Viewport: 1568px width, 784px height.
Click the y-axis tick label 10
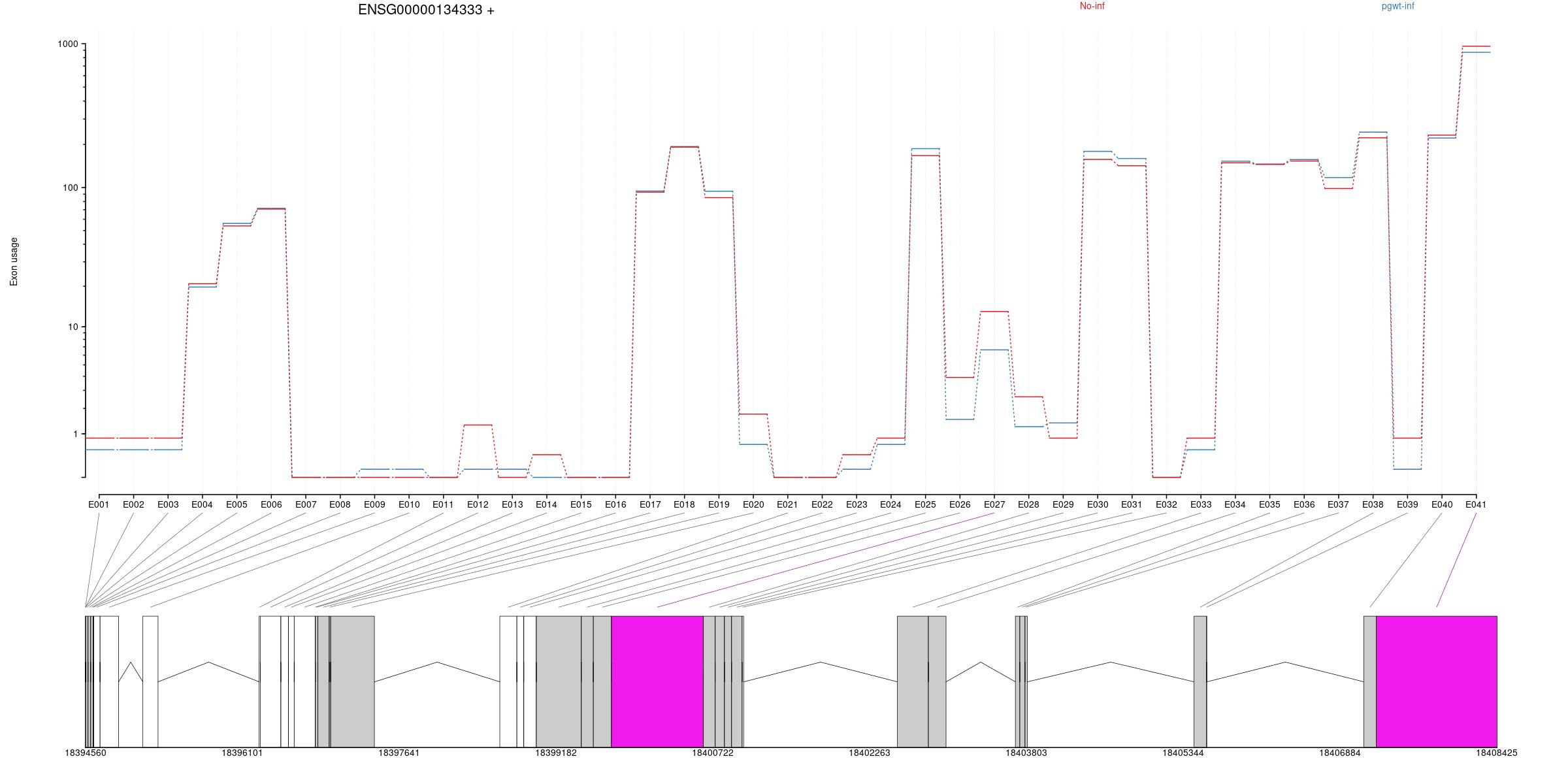point(73,327)
